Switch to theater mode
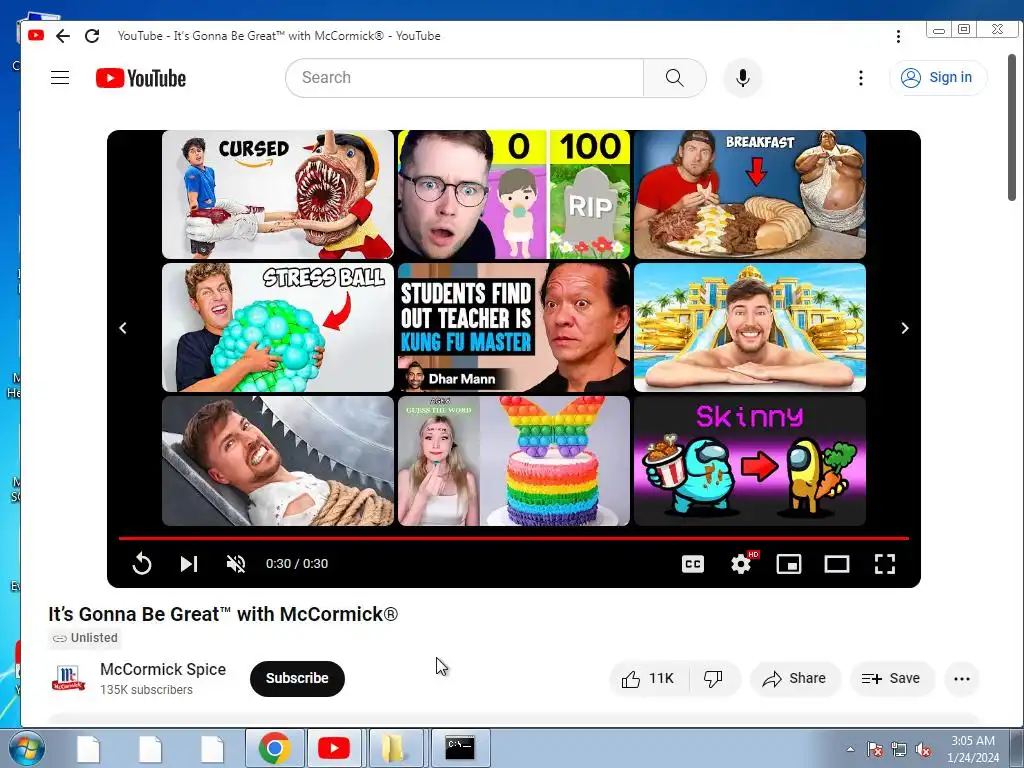 pos(837,564)
